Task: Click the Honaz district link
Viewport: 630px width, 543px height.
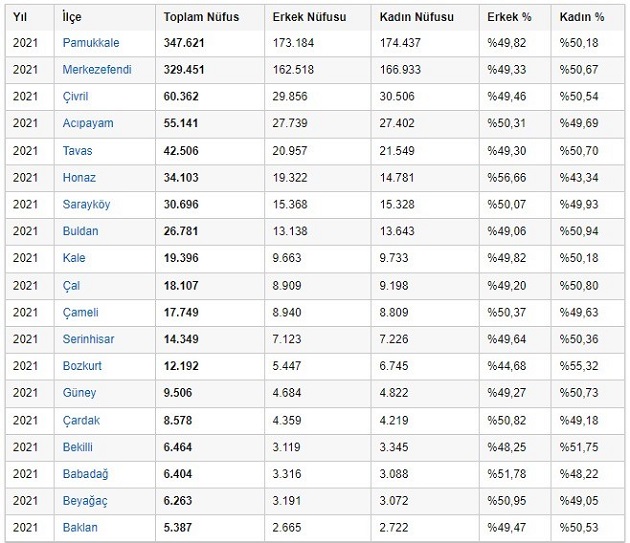Action: coord(79,177)
